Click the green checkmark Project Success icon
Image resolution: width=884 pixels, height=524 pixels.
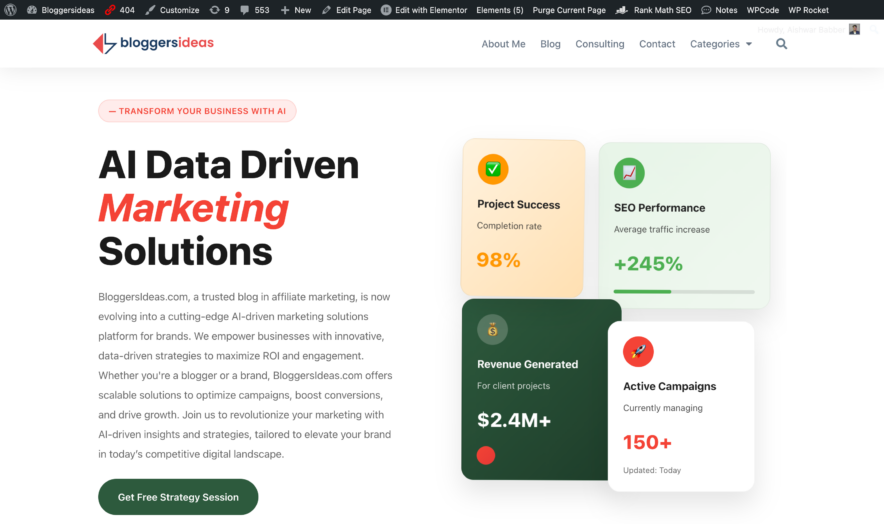pos(492,169)
